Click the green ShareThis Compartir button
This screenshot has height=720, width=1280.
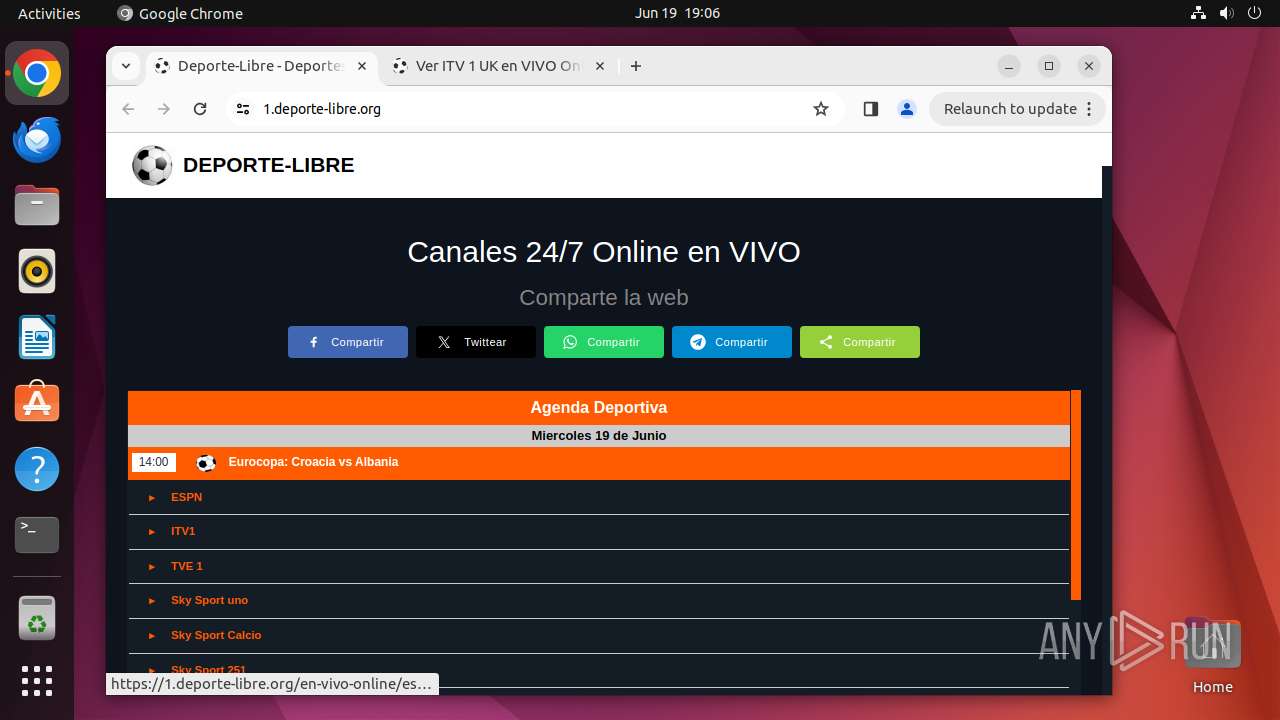(860, 342)
